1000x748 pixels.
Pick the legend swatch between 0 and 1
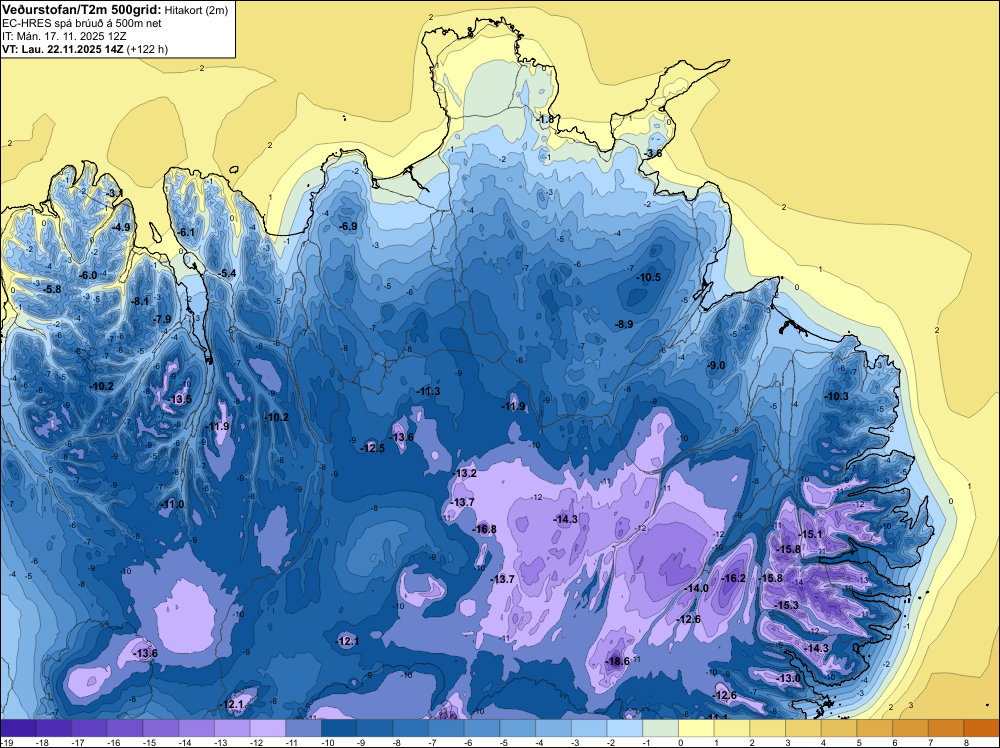[697, 728]
